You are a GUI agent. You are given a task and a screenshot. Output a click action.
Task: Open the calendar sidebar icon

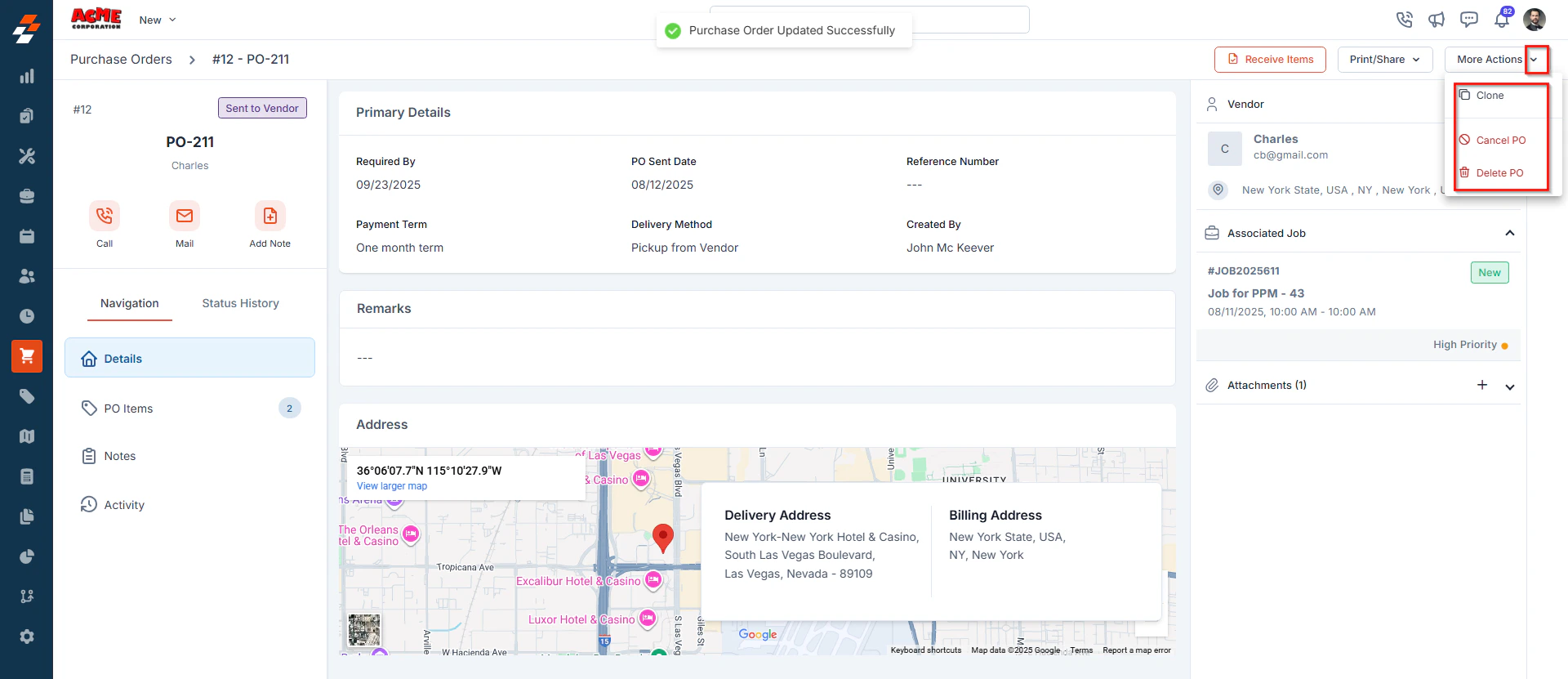(x=27, y=236)
